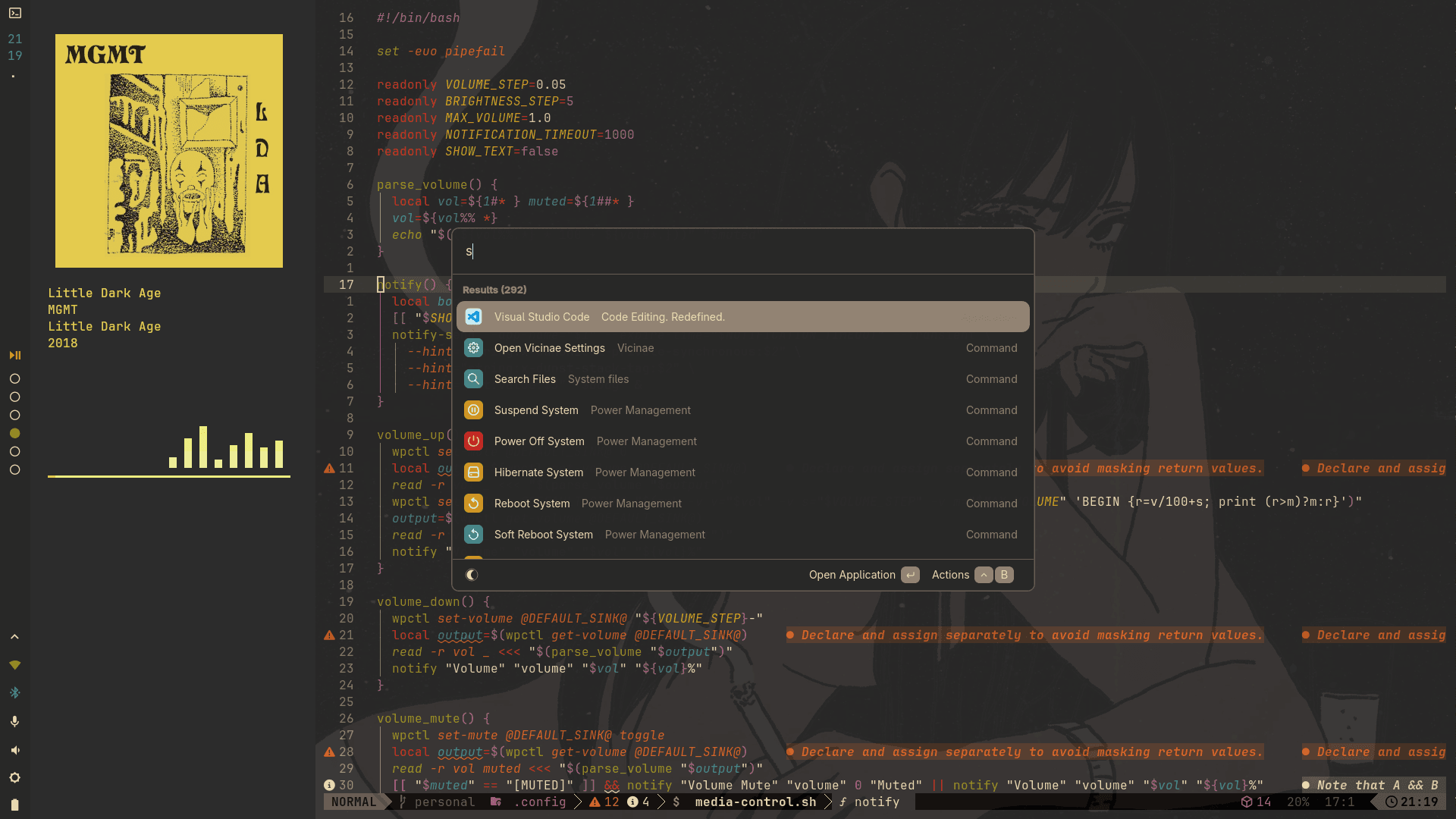Toggle the theme moon icon in launcher footer
Viewport: 1456px width, 819px height.
[x=472, y=575]
